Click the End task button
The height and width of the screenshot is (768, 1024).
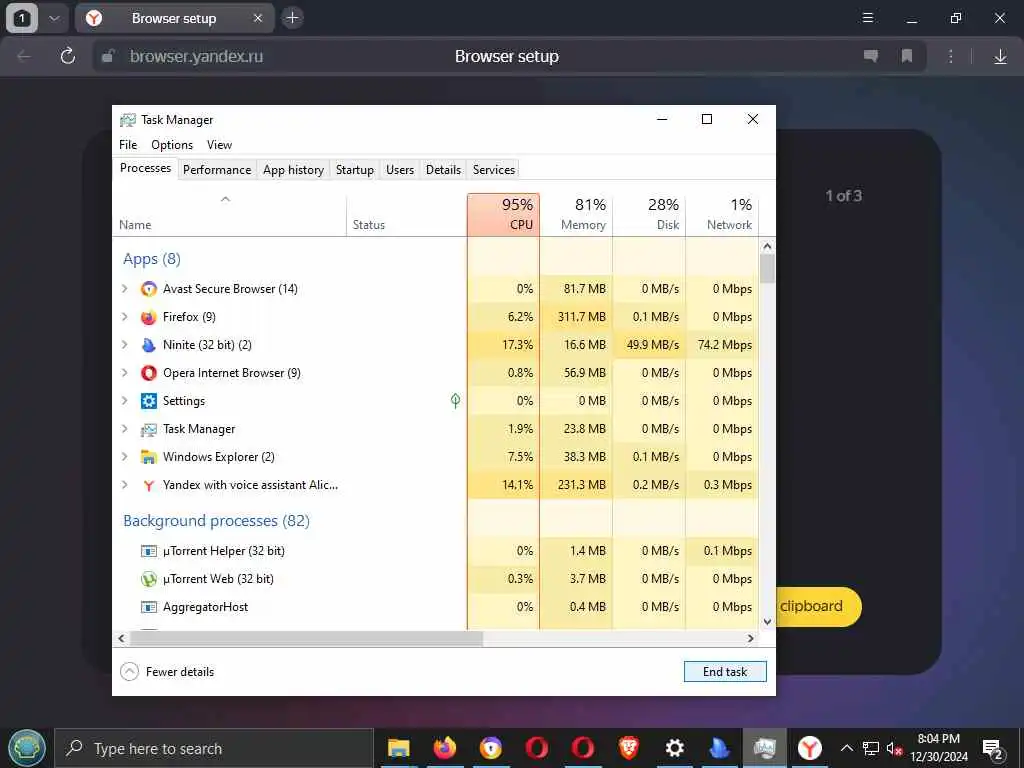tap(725, 671)
